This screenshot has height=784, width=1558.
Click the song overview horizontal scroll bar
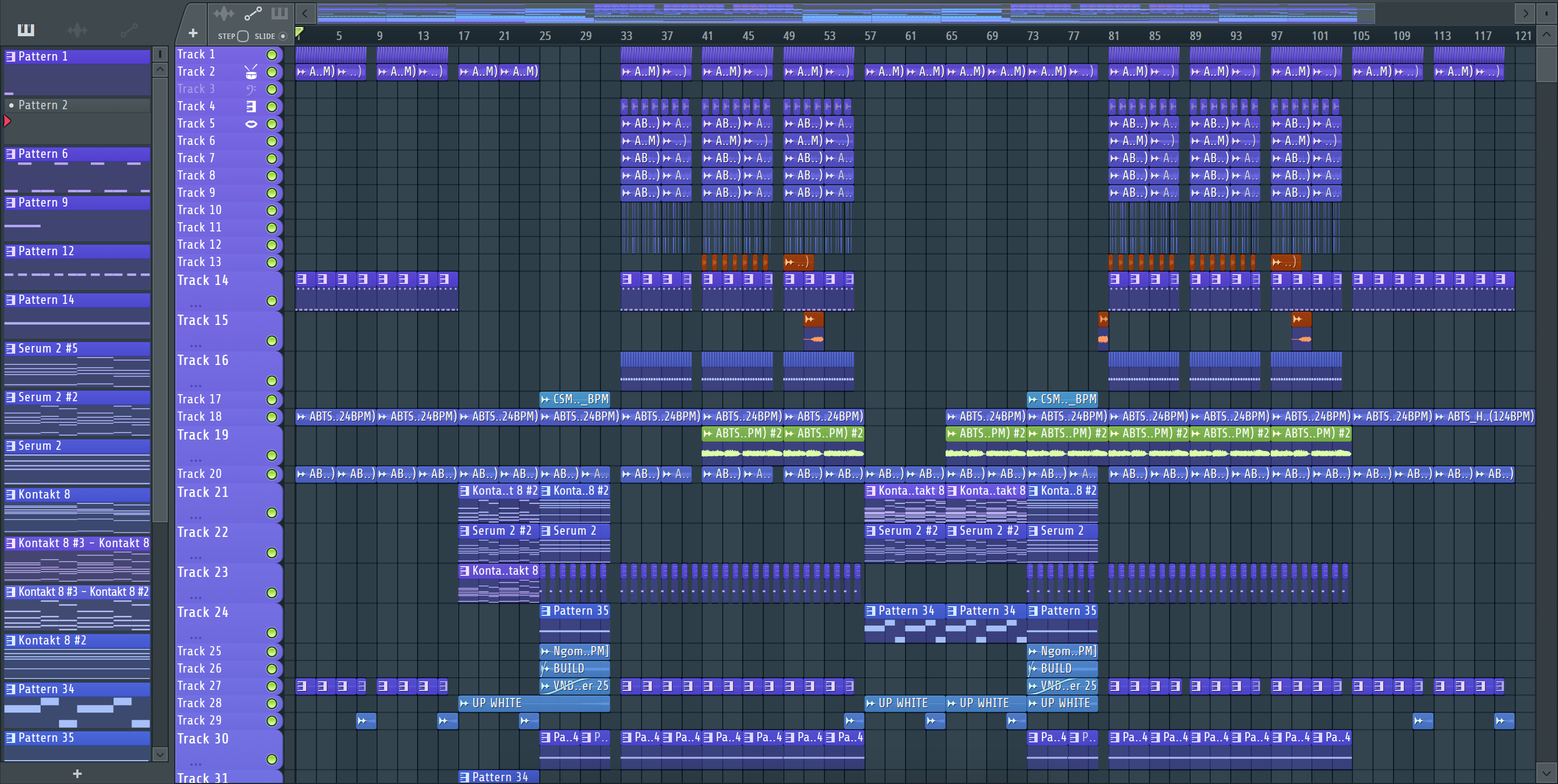[847, 14]
